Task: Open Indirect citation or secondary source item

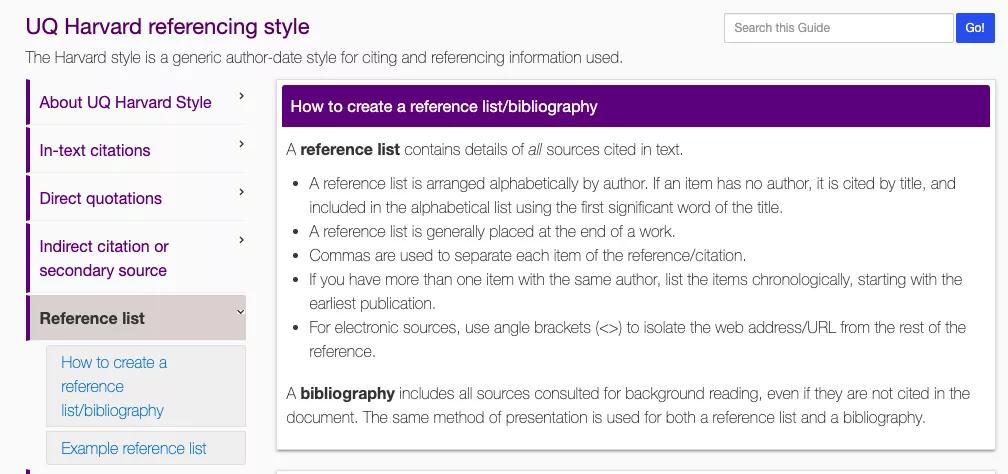Action: point(104,258)
